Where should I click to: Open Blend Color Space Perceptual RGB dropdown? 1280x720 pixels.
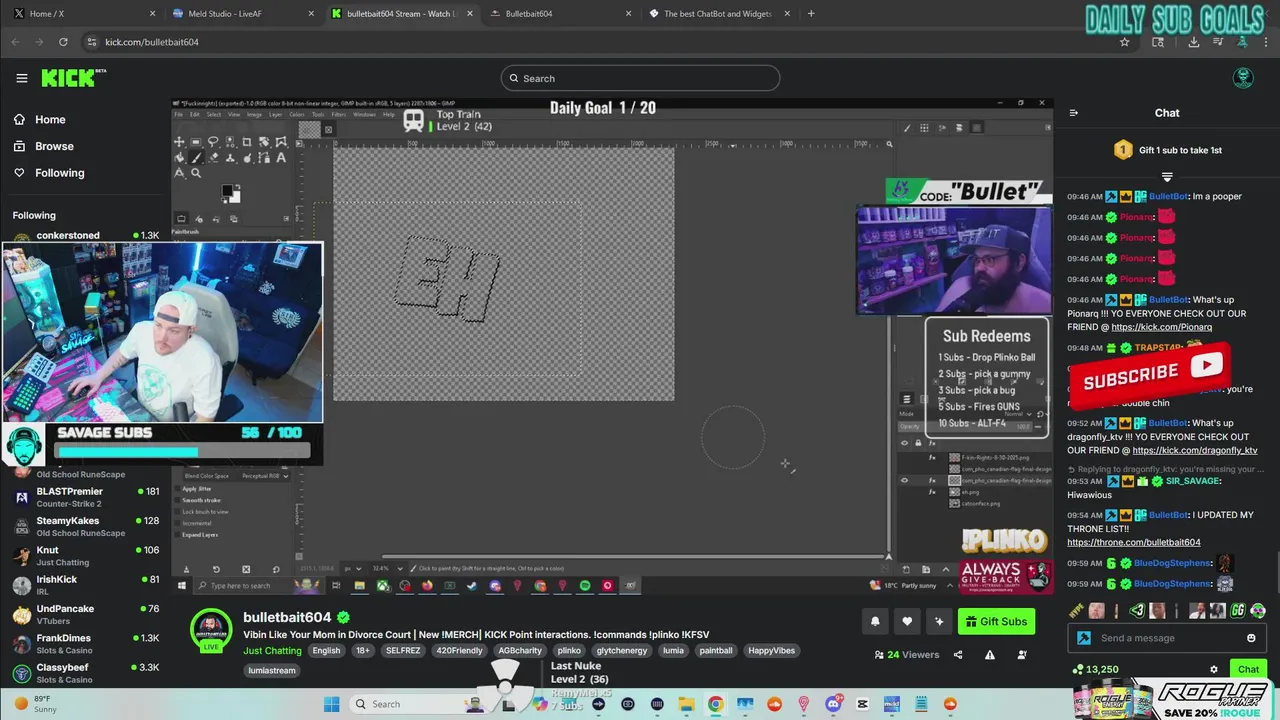236,476
